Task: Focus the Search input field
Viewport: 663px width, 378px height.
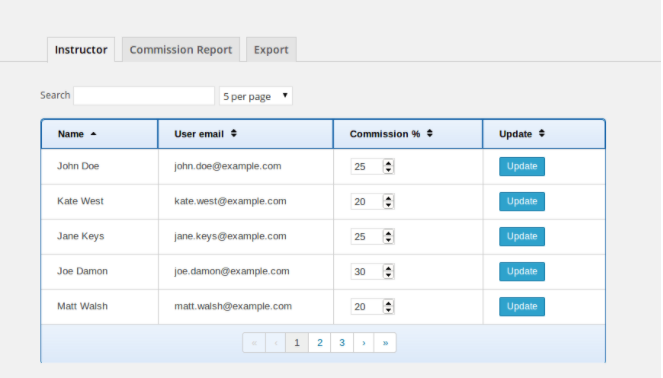Action: point(144,96)
